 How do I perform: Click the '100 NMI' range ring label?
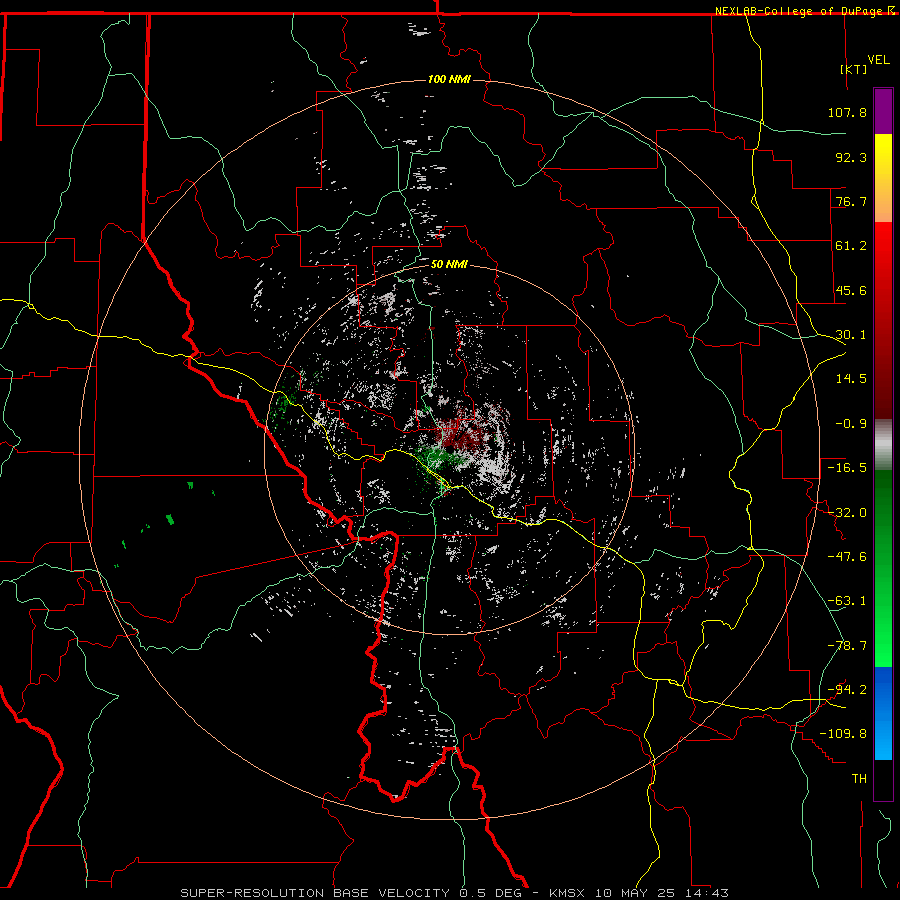coord(449,79)
